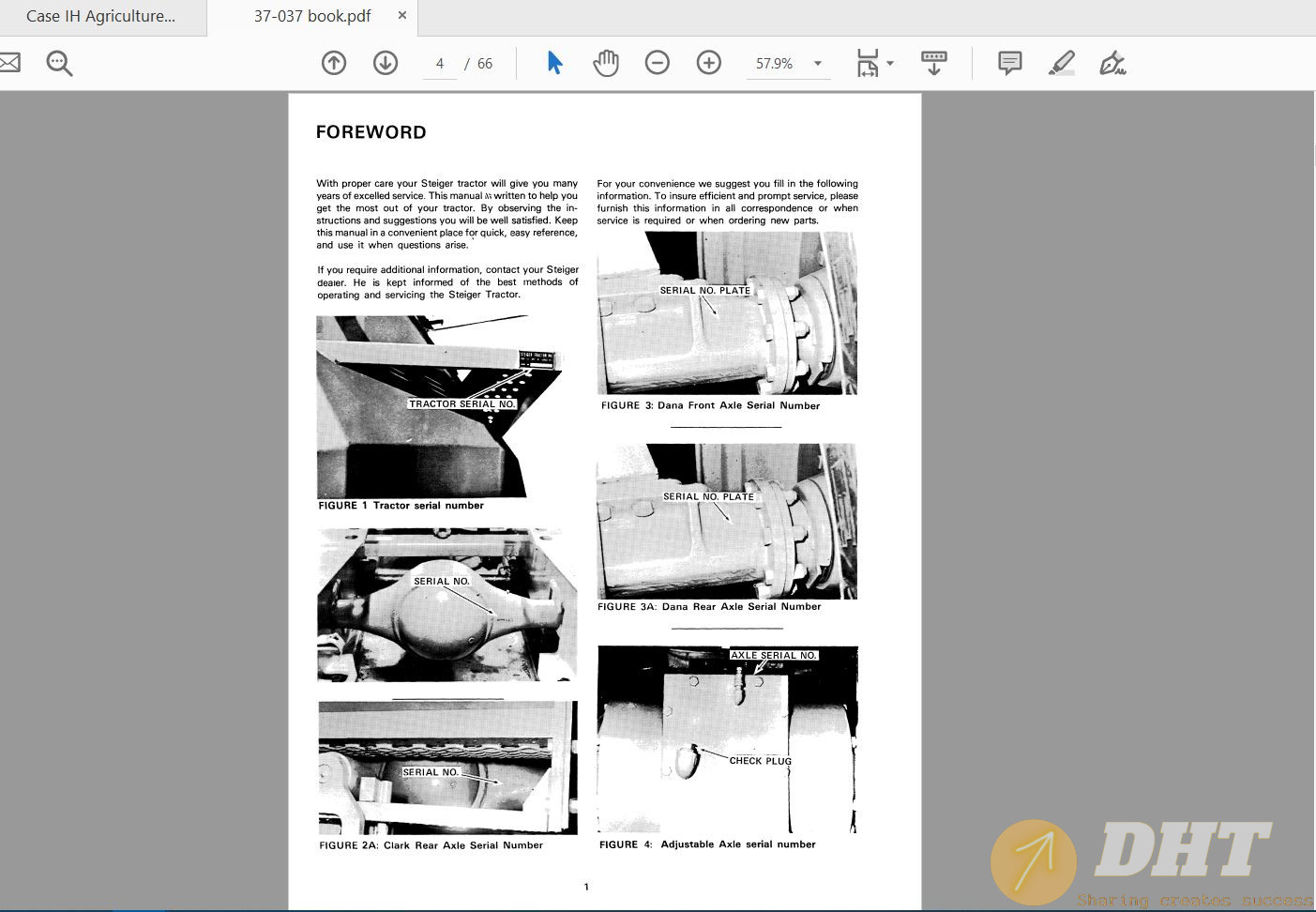The width and height of the screenshot is (1316, 912).
Task: Zoom in with the plus icon
Action: point(709,63)
